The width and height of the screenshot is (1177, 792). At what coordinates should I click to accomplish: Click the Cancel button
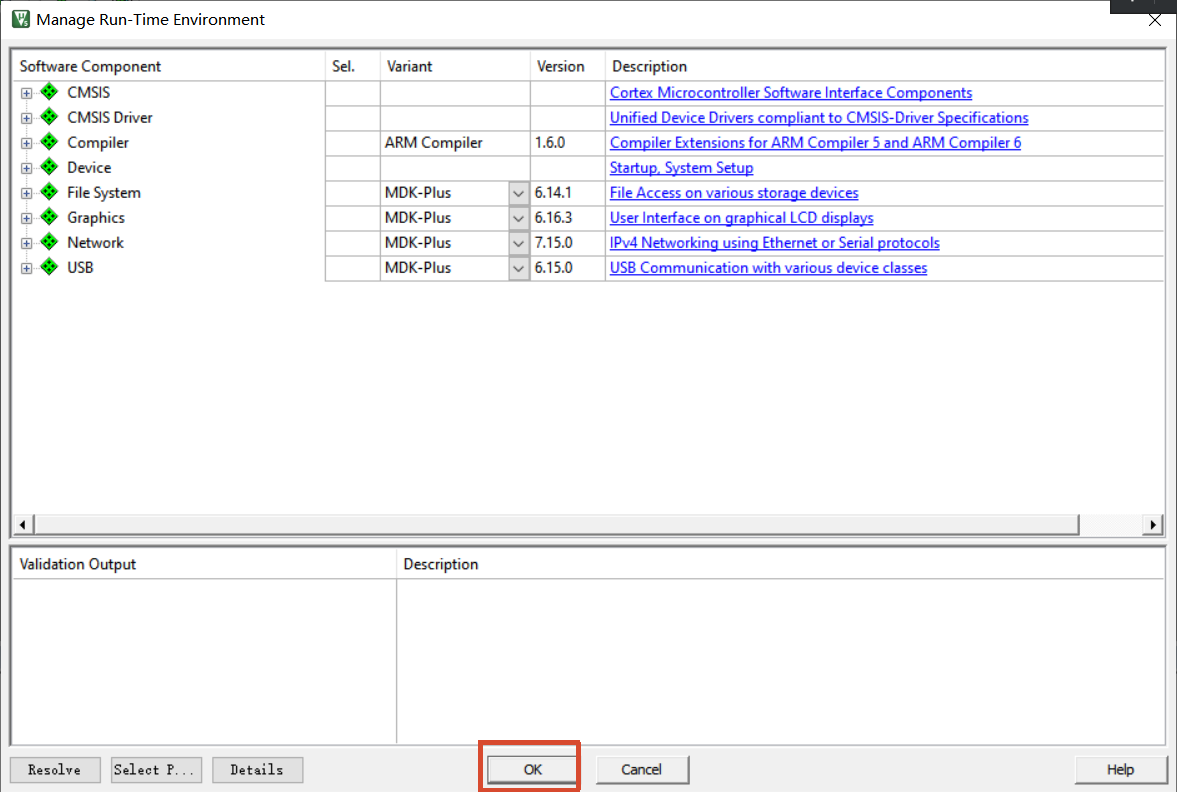(x=642, y=769)
